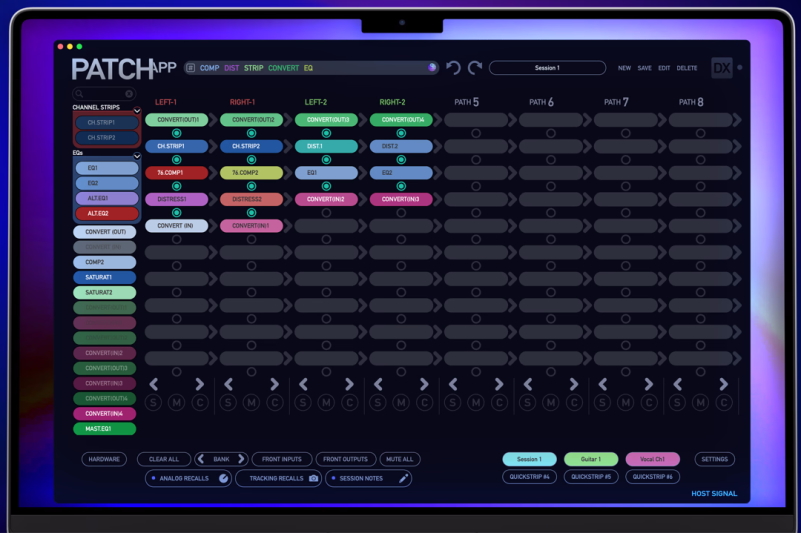Viewport: 801px width, 533px height.
Task: Open the Hardware panel
Action: click(x=104, y=459)
